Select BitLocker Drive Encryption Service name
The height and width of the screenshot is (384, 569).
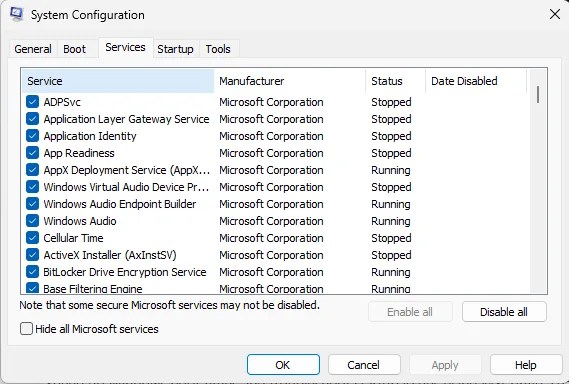point(125,273)
